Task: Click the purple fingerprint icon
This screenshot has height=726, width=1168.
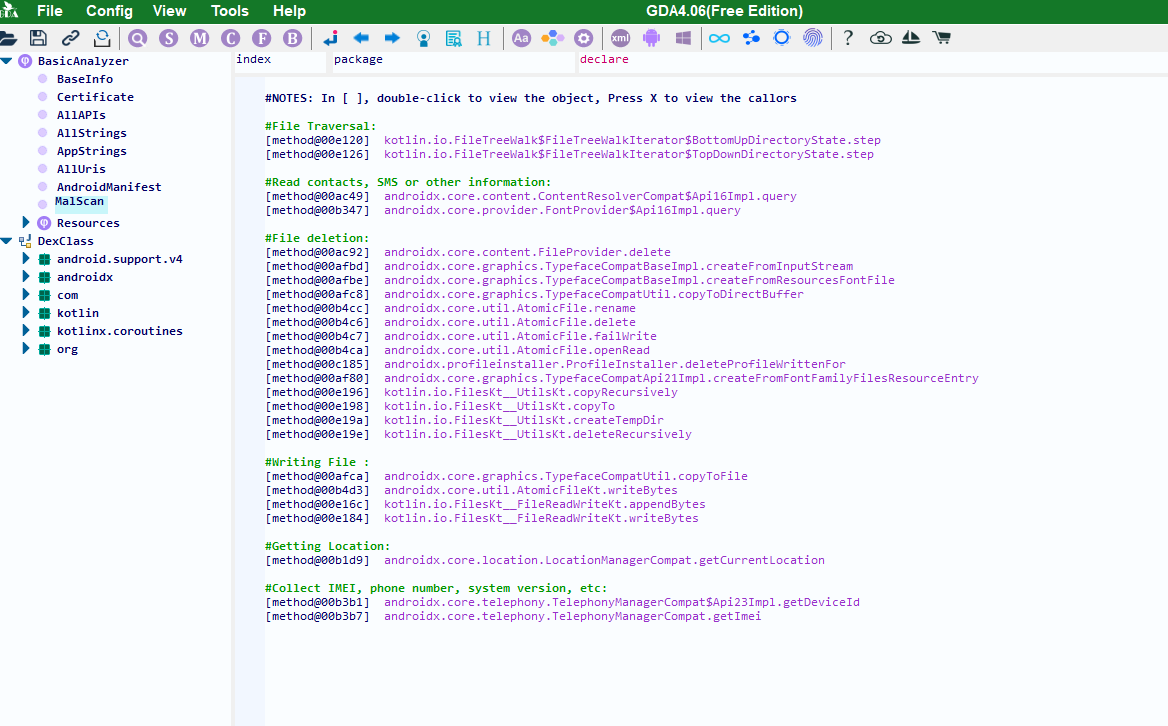Action: tap(813, 38)
